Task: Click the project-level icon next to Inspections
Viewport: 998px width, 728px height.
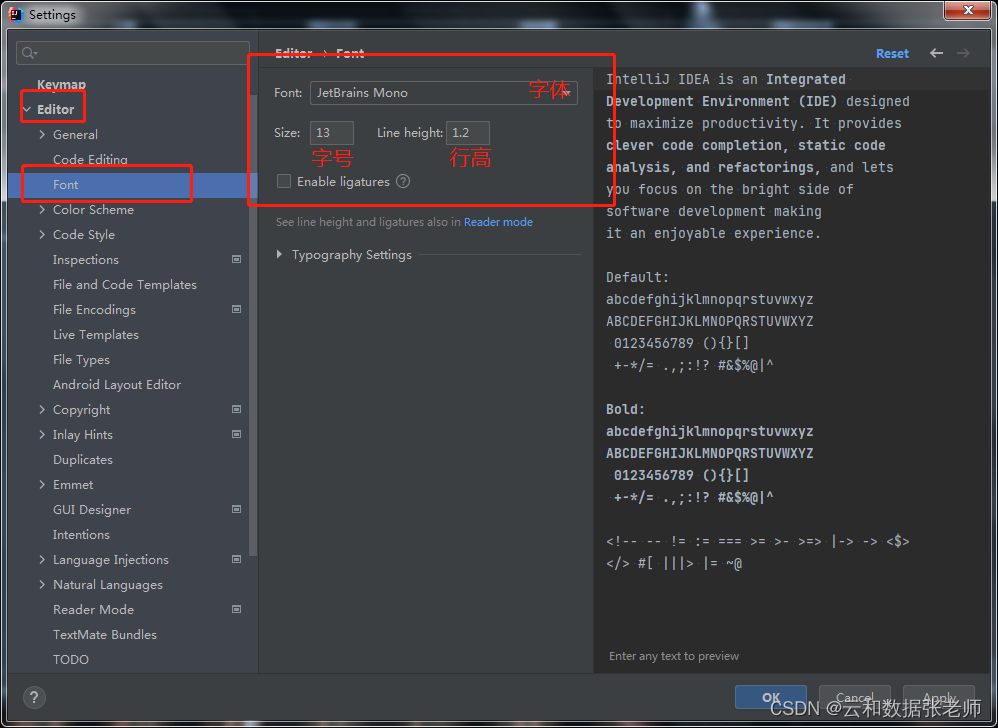Action: pos(237,260)
